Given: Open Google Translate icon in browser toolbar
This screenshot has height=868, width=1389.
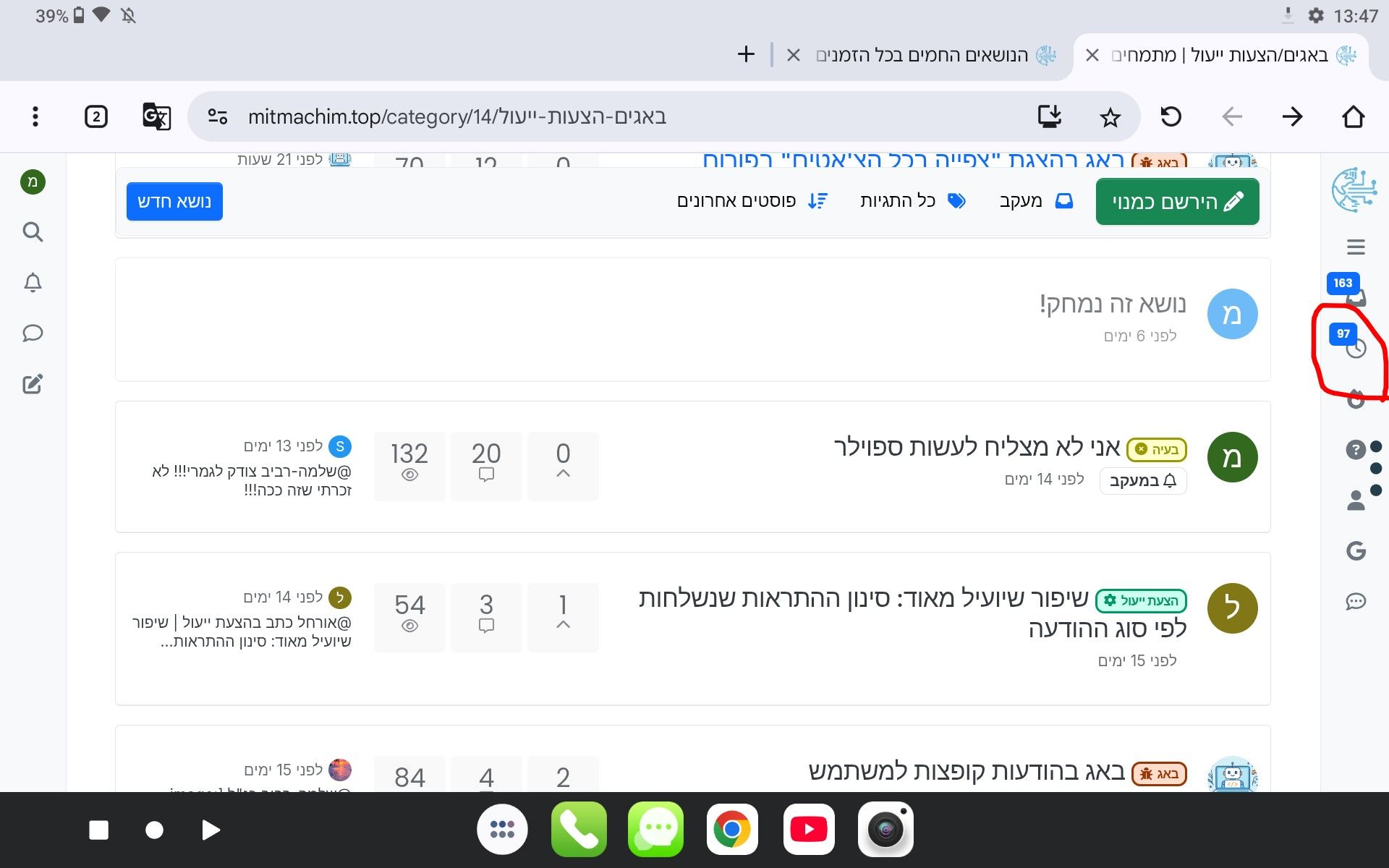Looking at the screenshot, I should click(156, 116).
